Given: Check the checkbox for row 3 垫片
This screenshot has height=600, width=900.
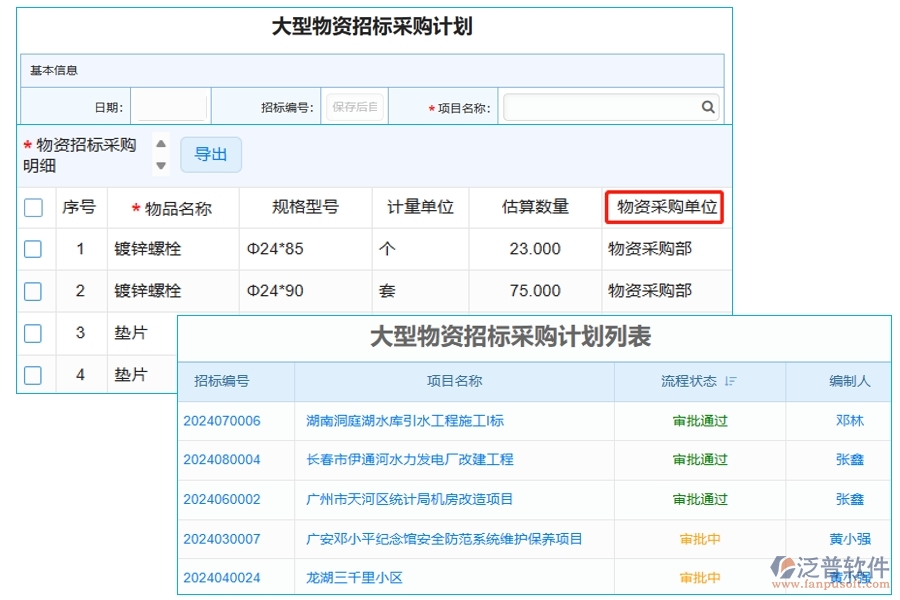Looking at the screenshot, I should click(33, 333).
